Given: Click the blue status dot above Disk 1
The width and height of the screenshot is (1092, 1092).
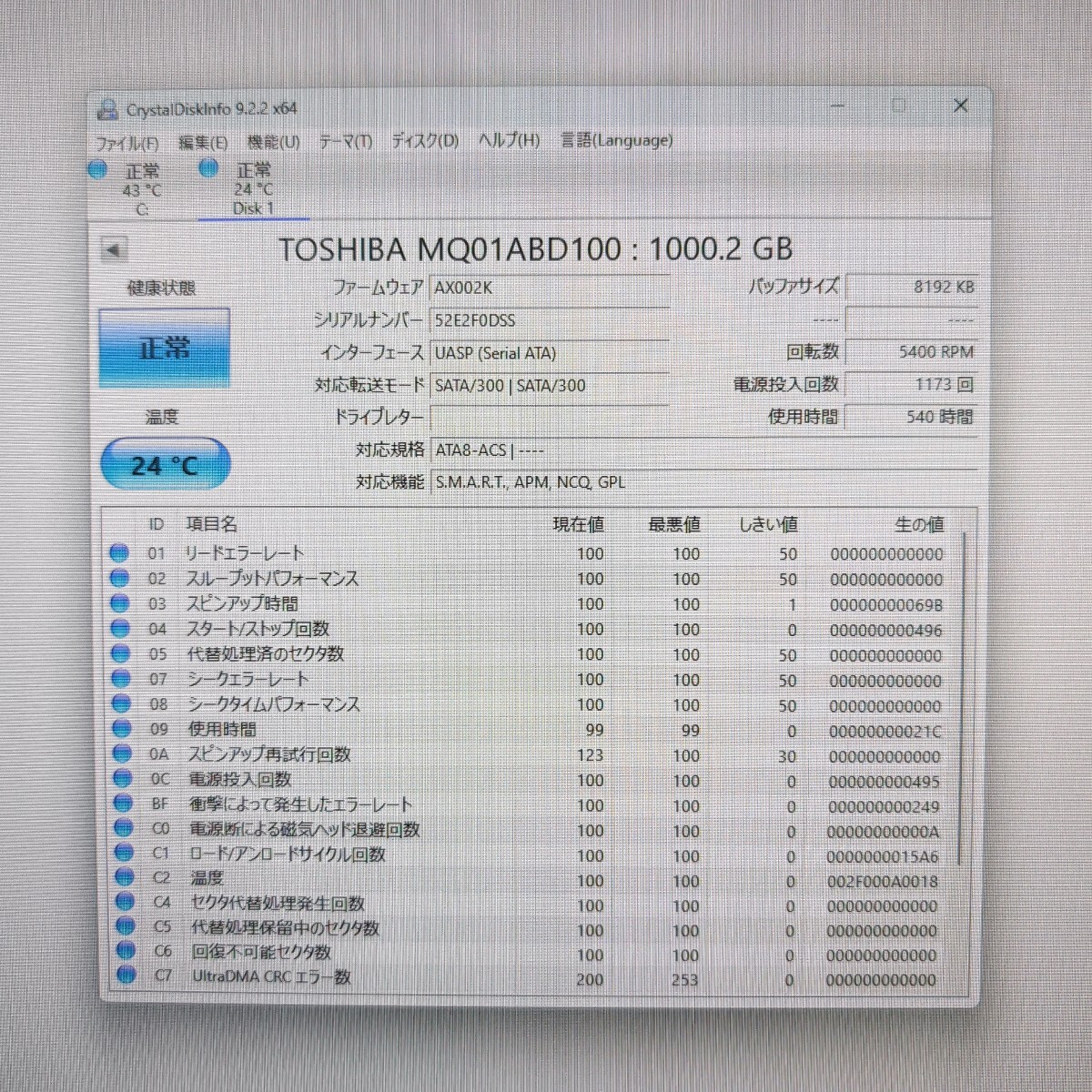Looking at the screenshot, I should (x=208, y=168).
